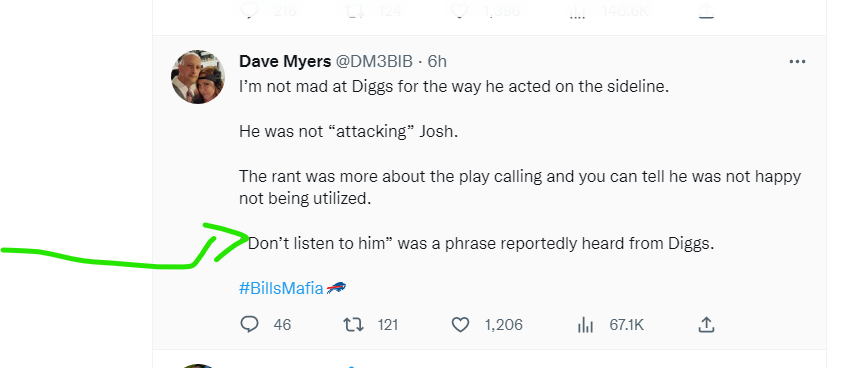Click the "Don't listen to him" sentence
Image resolution: width=844 pixels, height=368 pixels.
coord(481,244)
